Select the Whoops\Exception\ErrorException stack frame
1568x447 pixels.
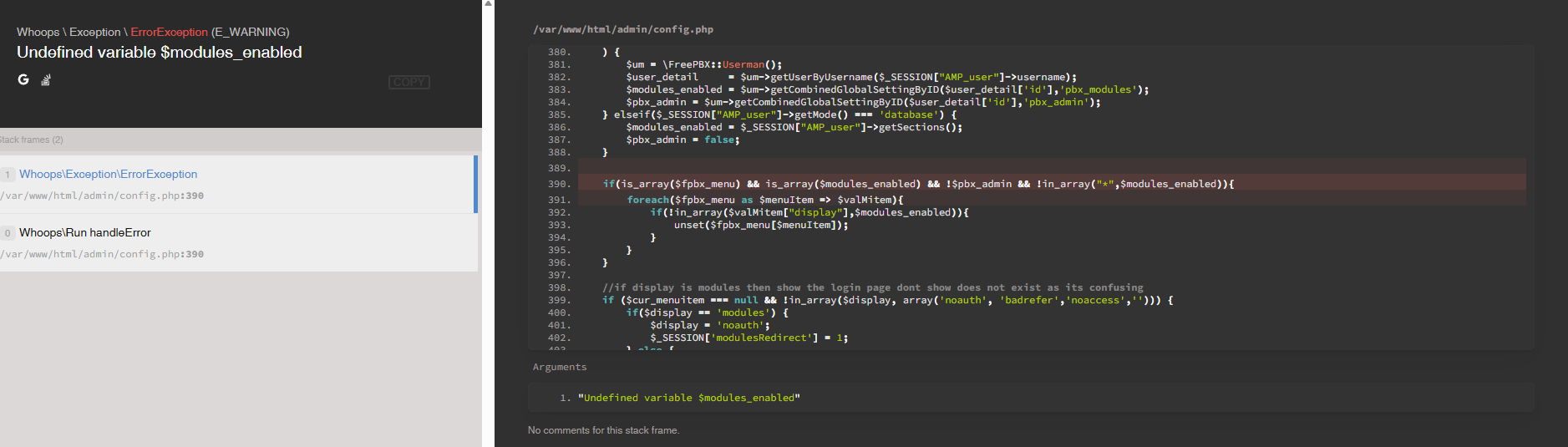coord(109,174)
